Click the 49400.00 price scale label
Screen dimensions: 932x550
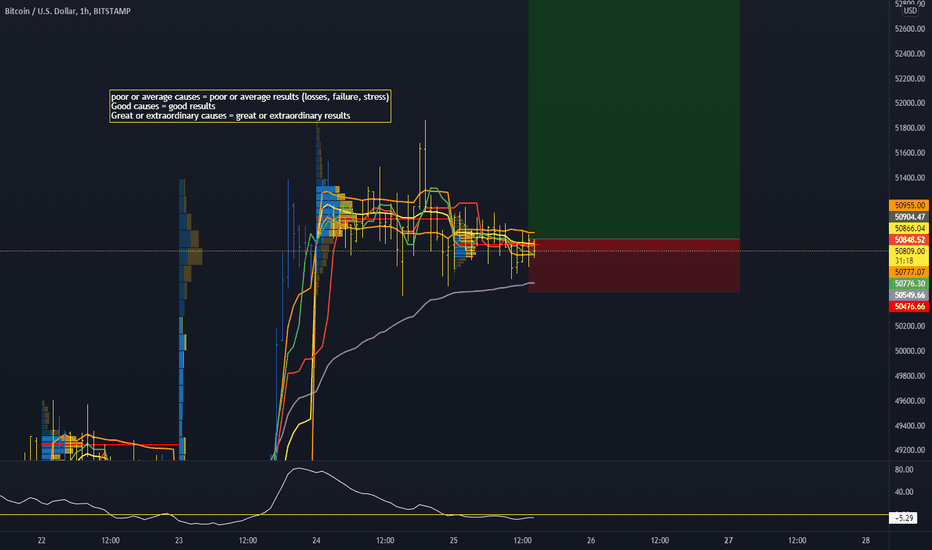coord(909,426)
